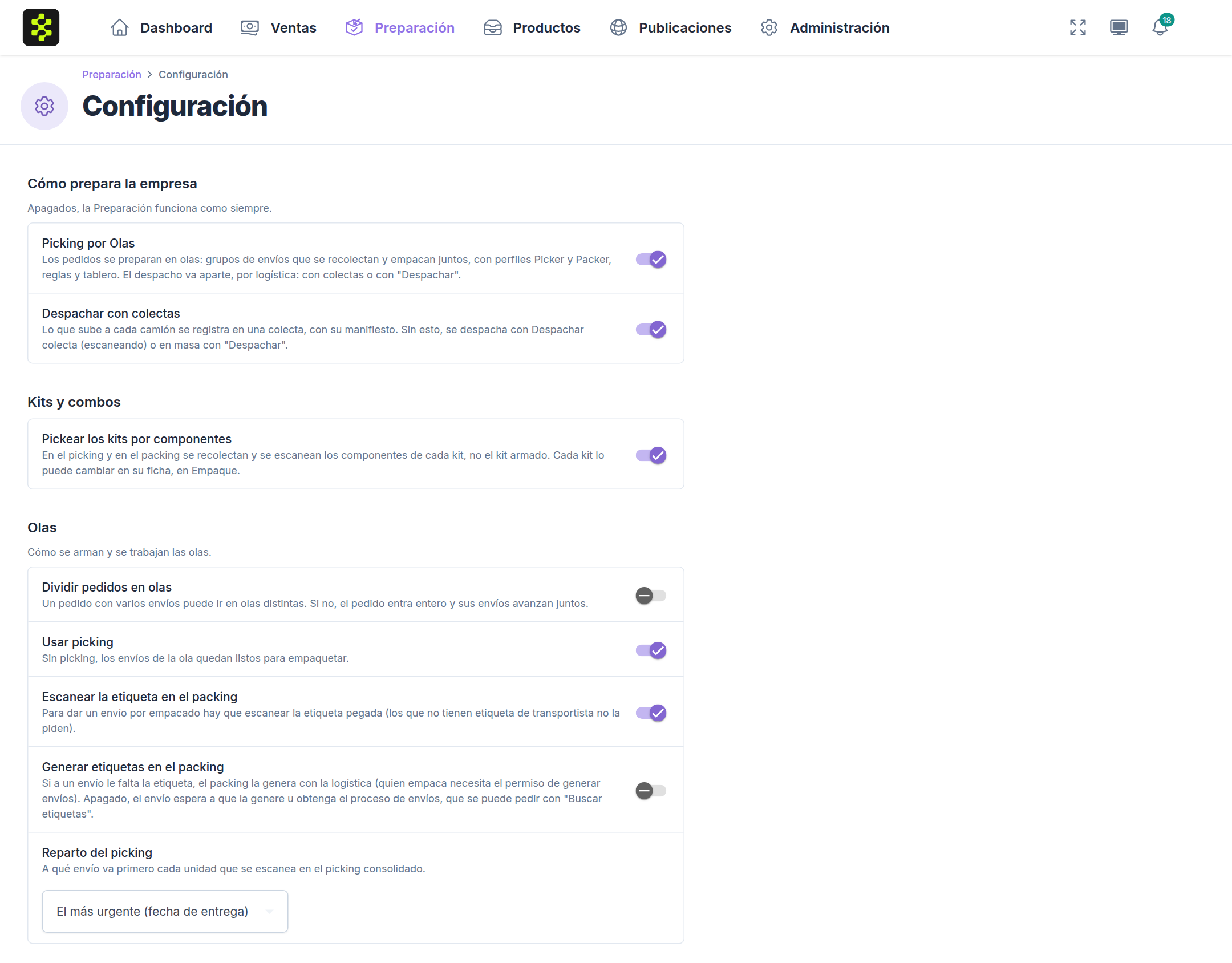Screen dimensions: 1232x963
Task: Toggle Pickear los kits por componentes
Action: click(x=651, y=455)
